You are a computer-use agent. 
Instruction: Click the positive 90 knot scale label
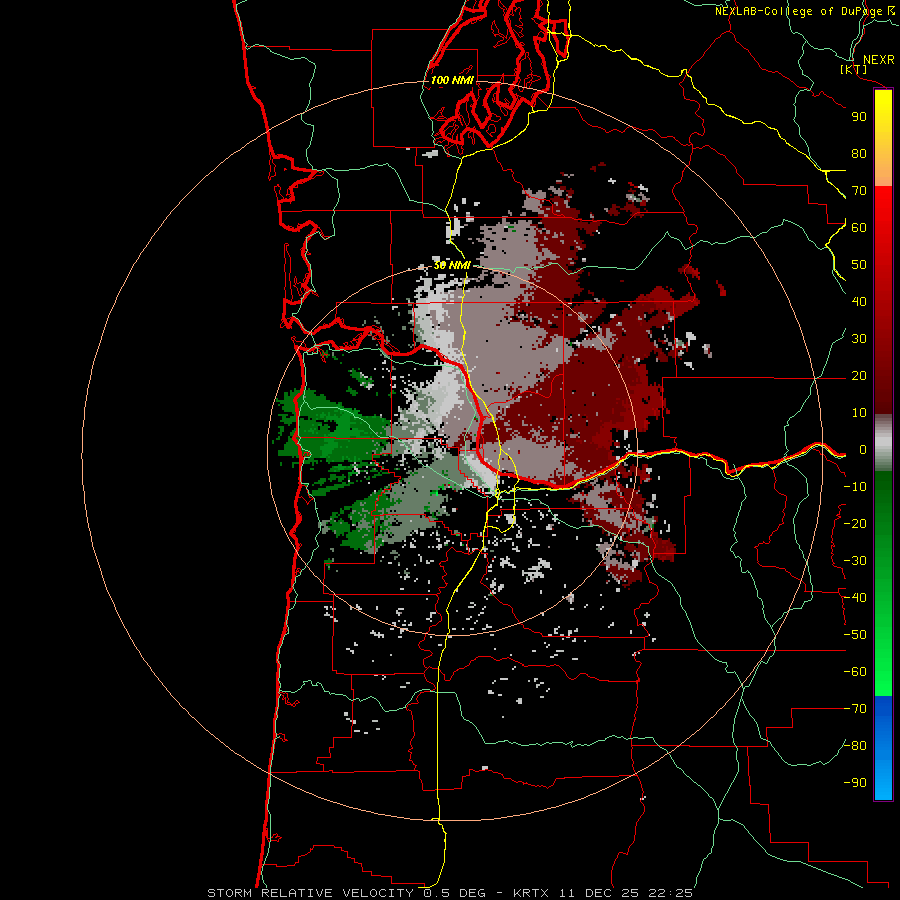[859, 117]
